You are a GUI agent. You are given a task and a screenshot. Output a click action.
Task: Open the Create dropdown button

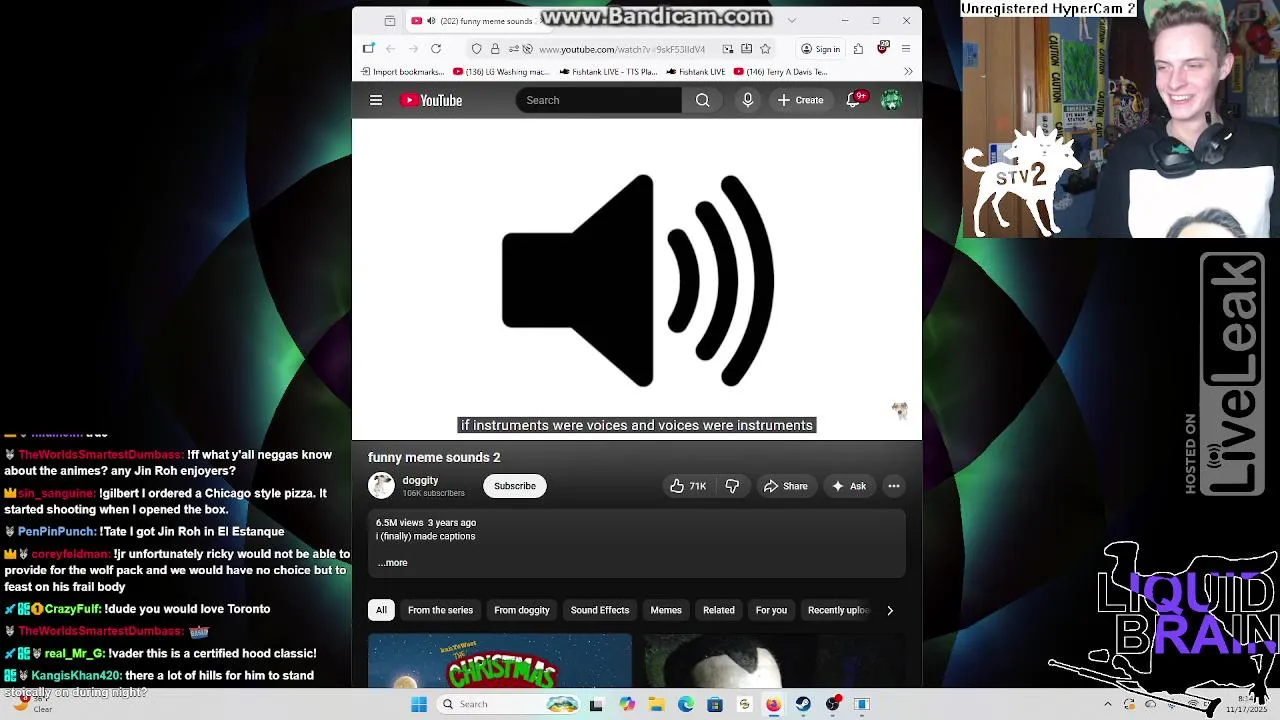point(801,100)
